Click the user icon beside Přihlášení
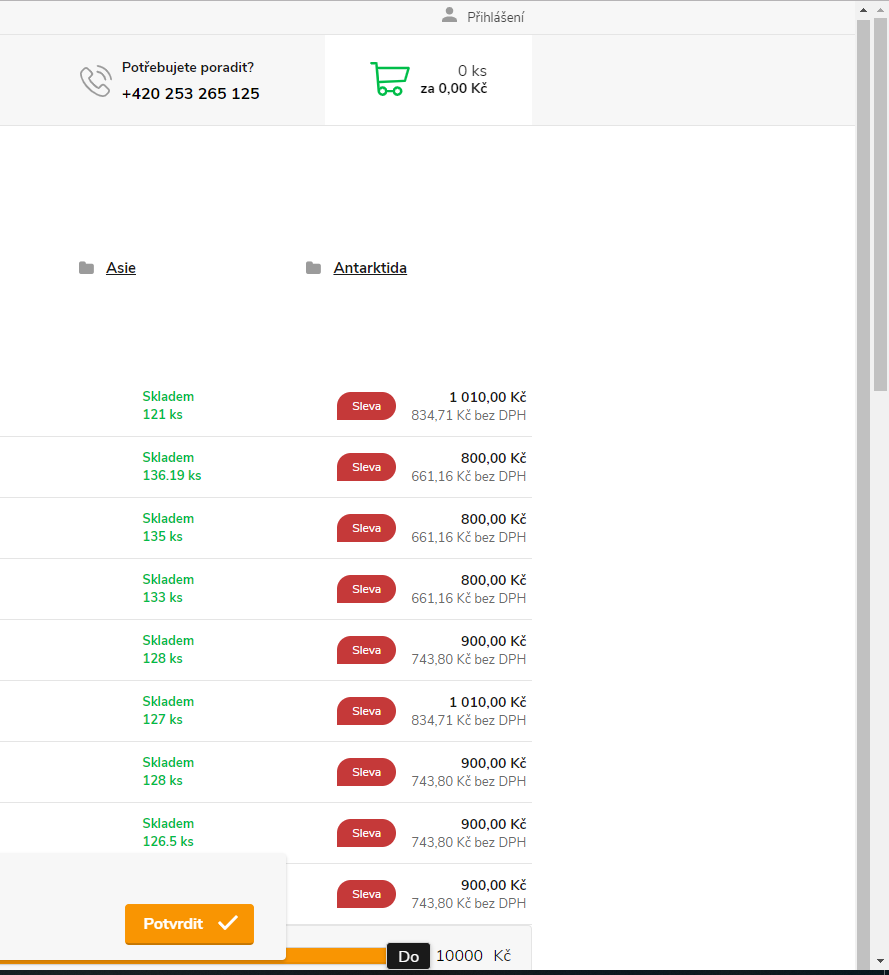 point(449,15)
